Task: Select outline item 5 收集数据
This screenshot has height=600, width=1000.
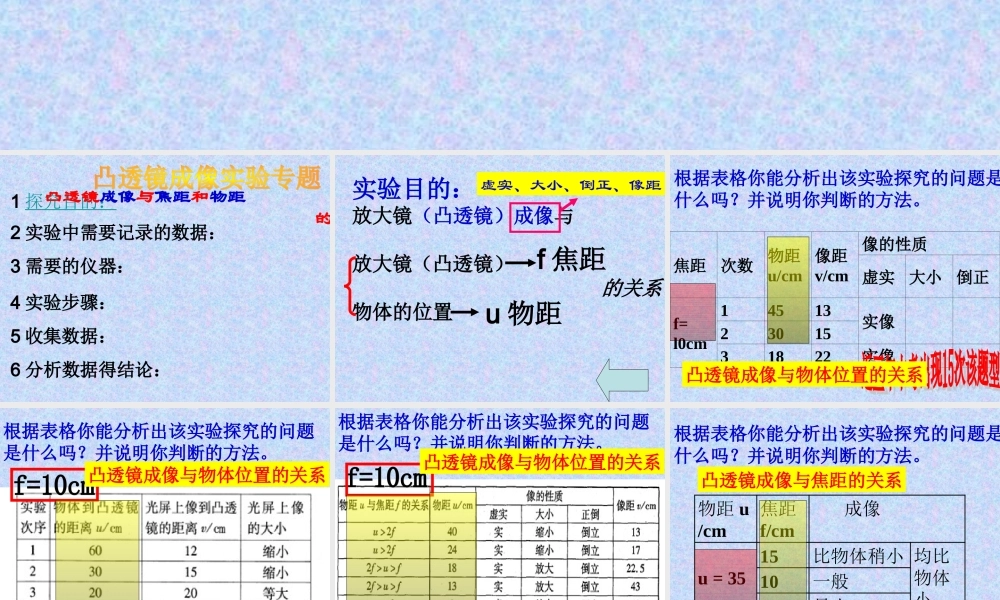Action: point(57,336)
